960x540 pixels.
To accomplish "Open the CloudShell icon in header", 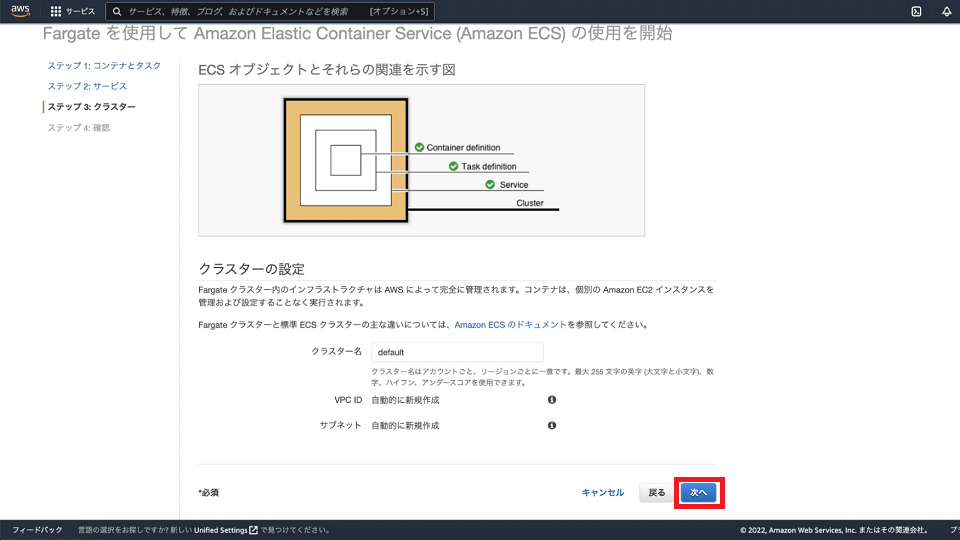I will pyautogui.click(x=917, y=11).
